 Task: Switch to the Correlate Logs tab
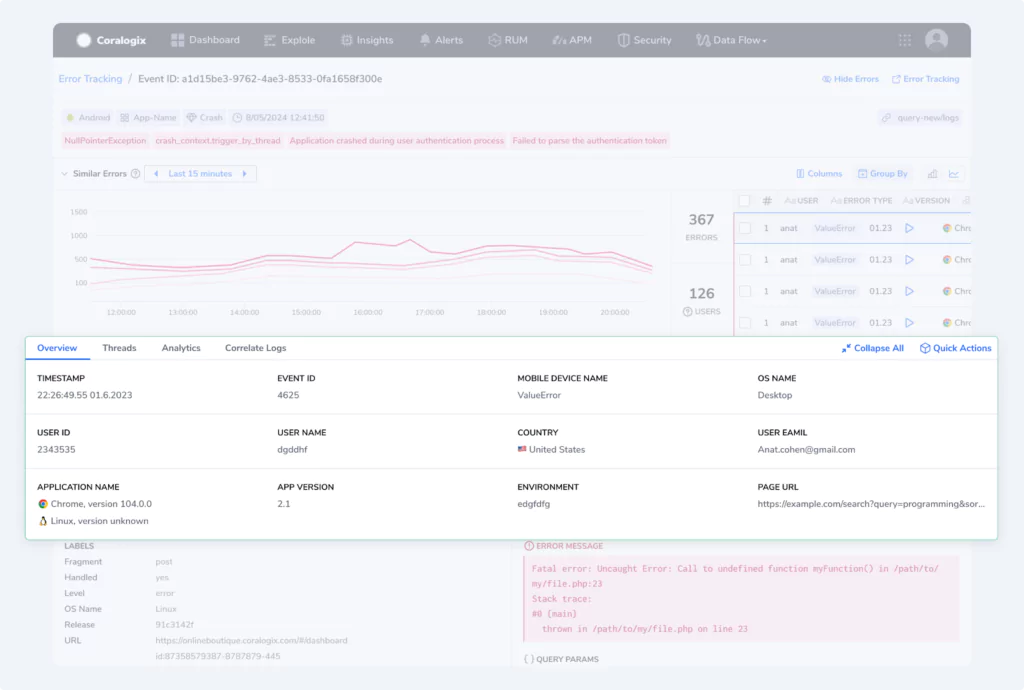pyautogui.click(x=255, y=348)
